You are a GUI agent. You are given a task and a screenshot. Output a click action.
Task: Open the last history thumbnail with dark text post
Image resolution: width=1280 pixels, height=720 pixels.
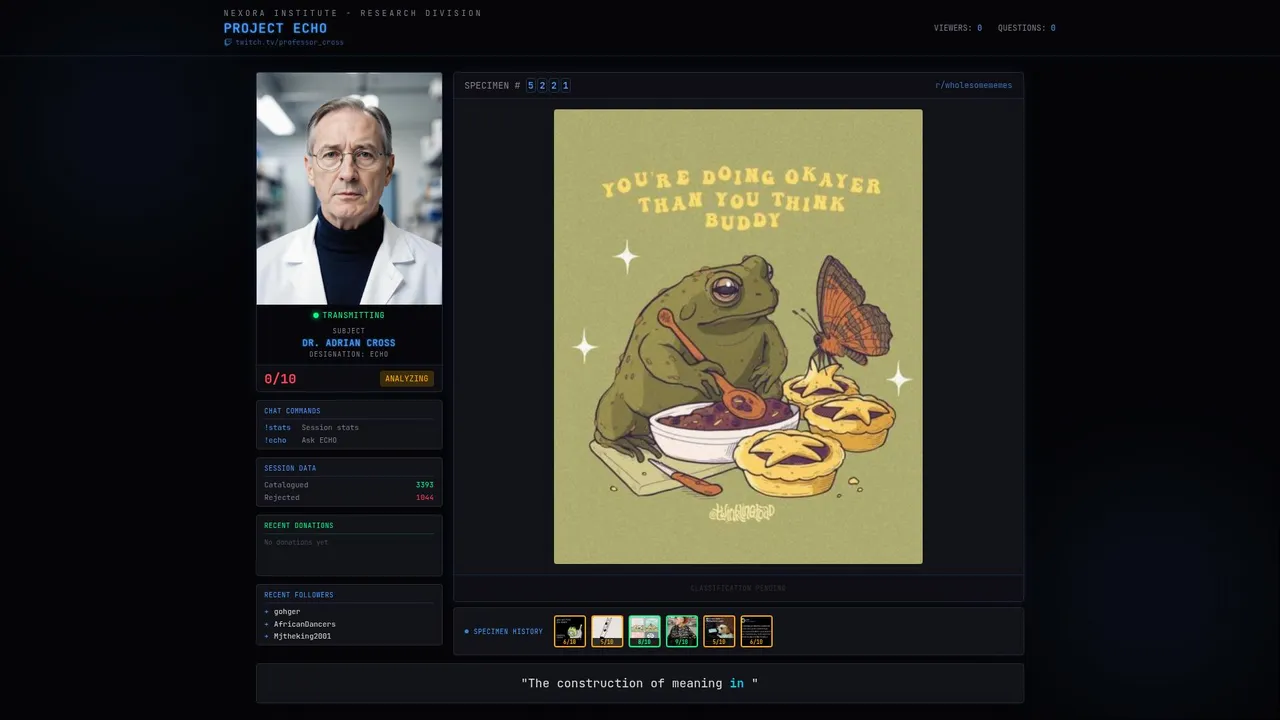pyautogui.click(x=756, y=631)
